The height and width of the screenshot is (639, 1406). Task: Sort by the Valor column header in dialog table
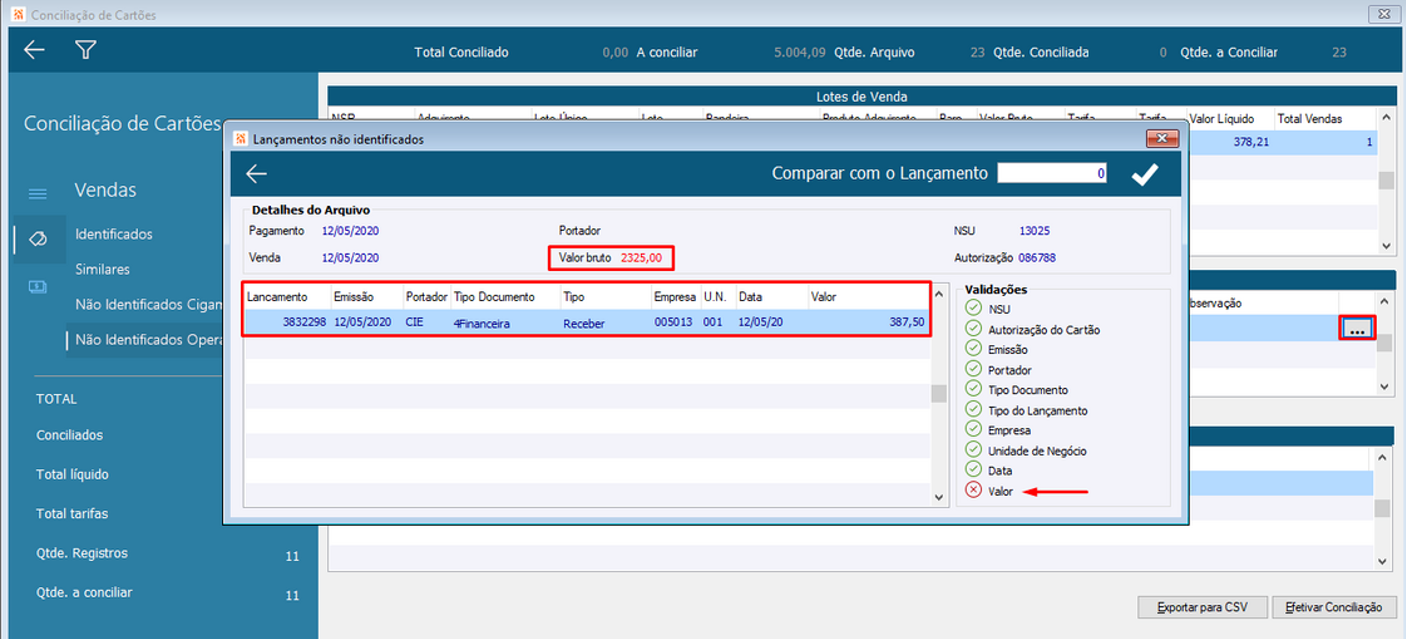point(824,297)
